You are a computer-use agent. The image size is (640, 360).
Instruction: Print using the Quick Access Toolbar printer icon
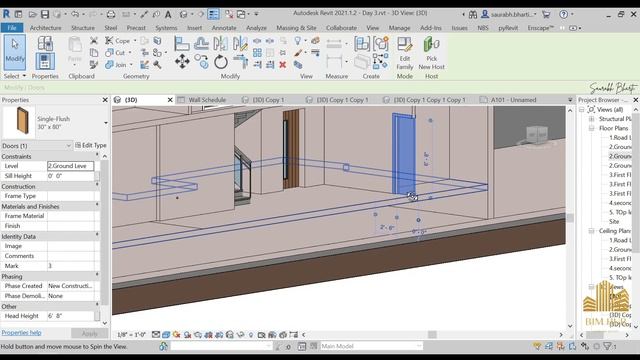click(x=111, y=14)
